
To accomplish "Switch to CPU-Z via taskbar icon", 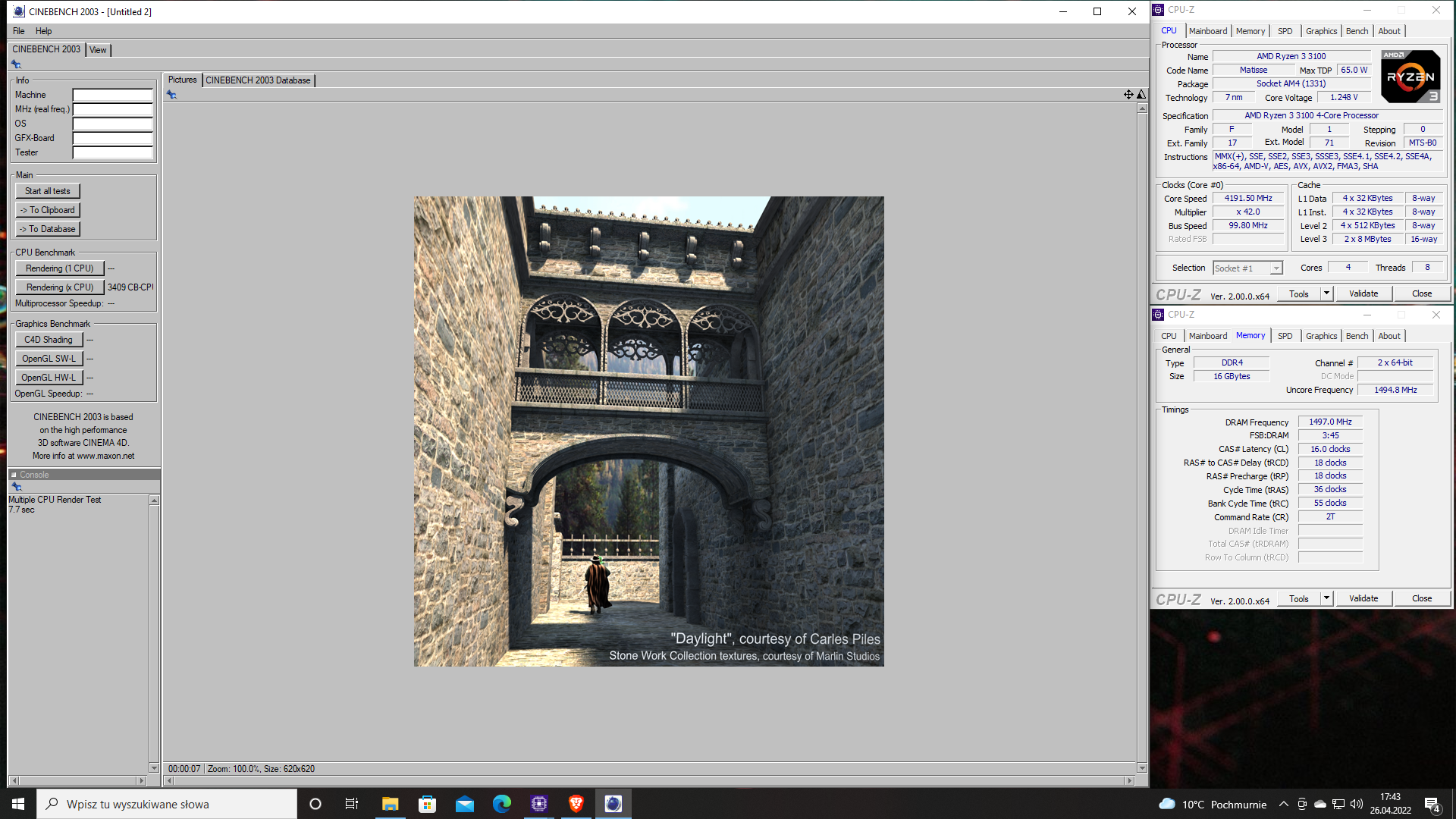I will click(x=538, y=804).
